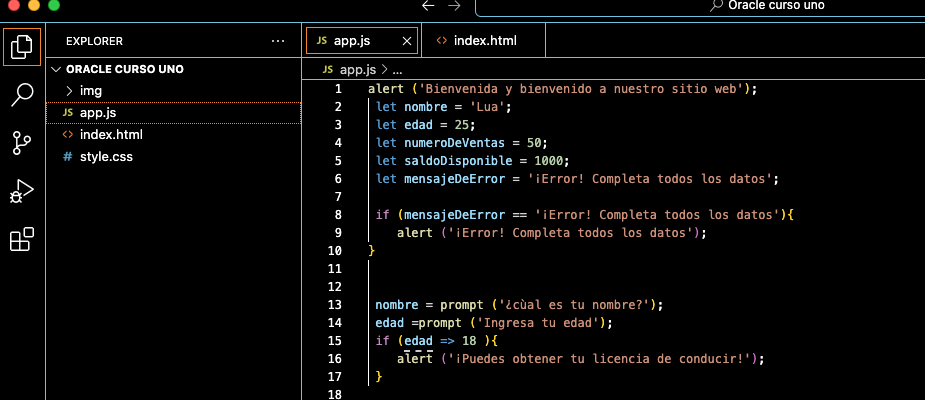The width and height of the screenshot is (925, 400).
Task: Click underlined edad on line 15
Action: (418, 340)
